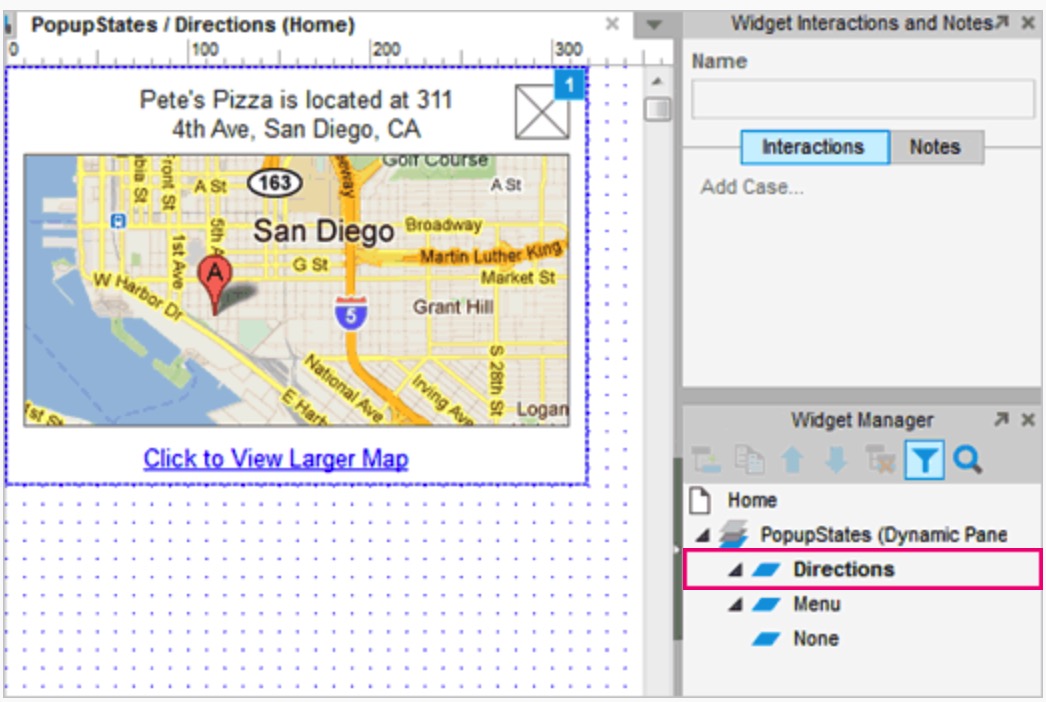Close the Widget Manager panel
This screenshot has width=1046, height=702.
[x=1028, y=419]
